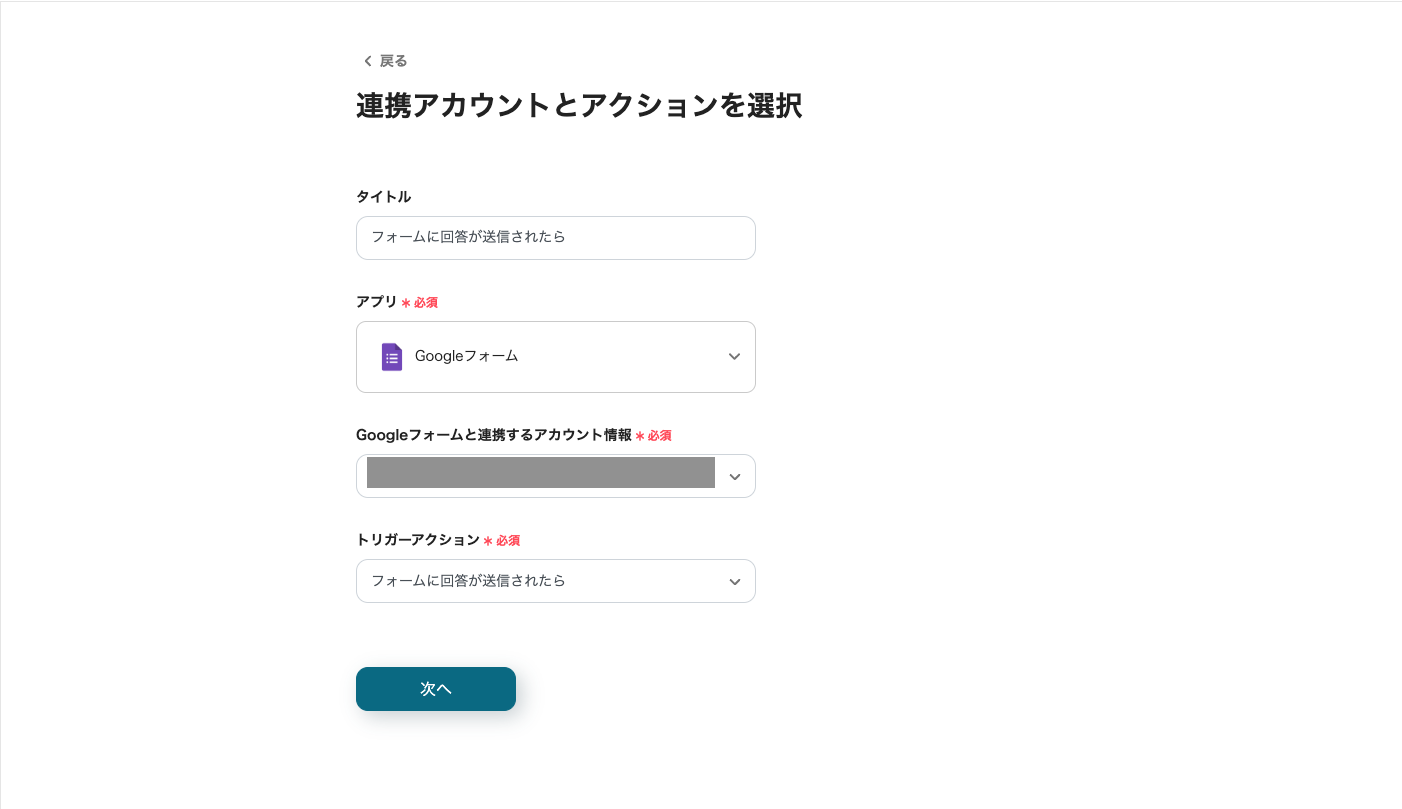Click the Googleフォームと連携するアカウント情報 label
The image size is (1402, 809).
(x=493, y=435)
